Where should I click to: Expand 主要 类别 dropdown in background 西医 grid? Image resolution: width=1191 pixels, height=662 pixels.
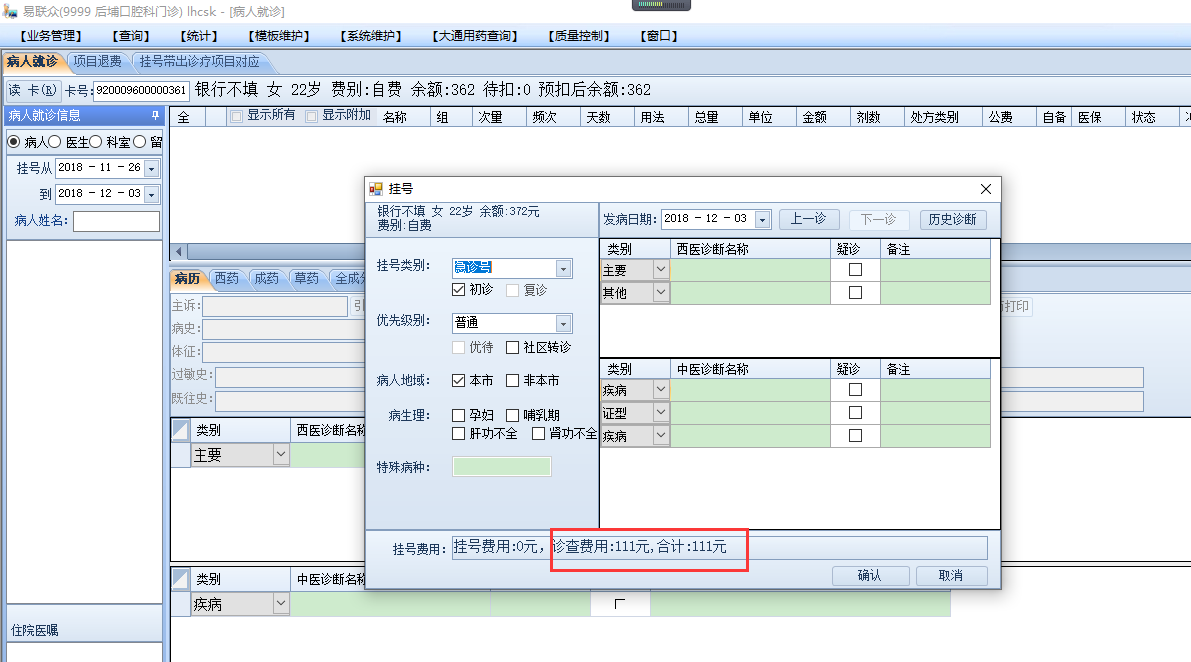281,454
